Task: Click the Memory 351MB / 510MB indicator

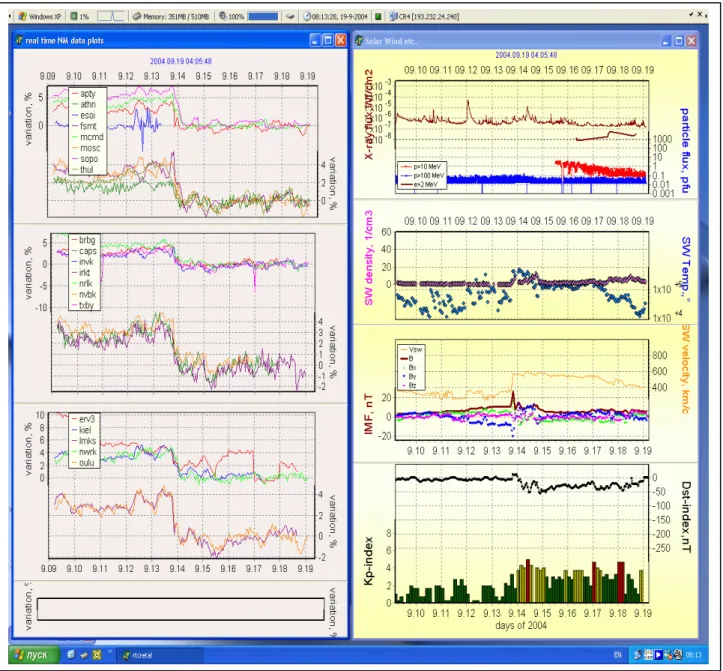Action: [x=171, y=17]
